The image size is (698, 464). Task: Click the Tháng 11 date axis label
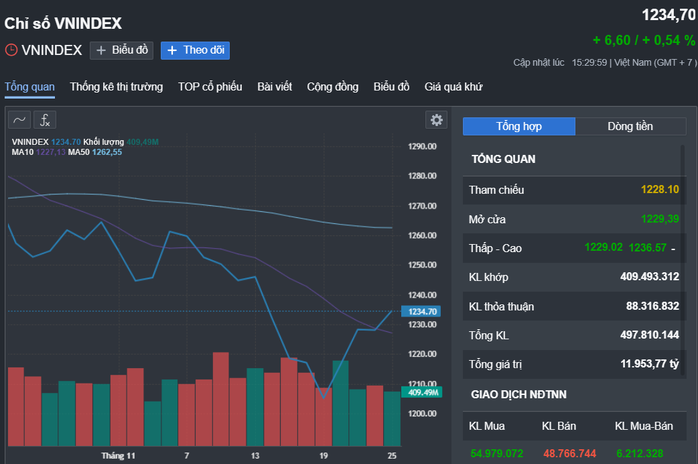point(118,456)
